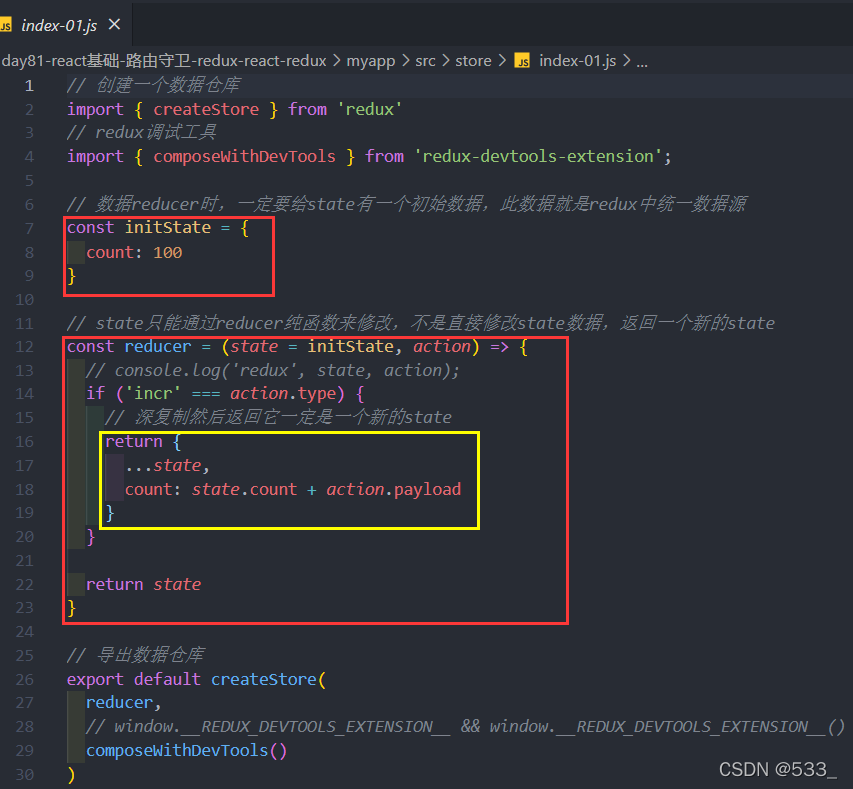Click the reducer argument on line 27
This screenshot has width=853, height=789.
(119, 703)
